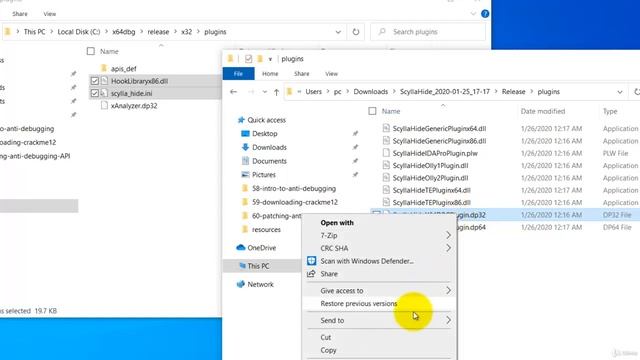The height and width of the screenshot is (360, 640).
Task: Sort by Name column in front window
Action: [x=391, y=111]
